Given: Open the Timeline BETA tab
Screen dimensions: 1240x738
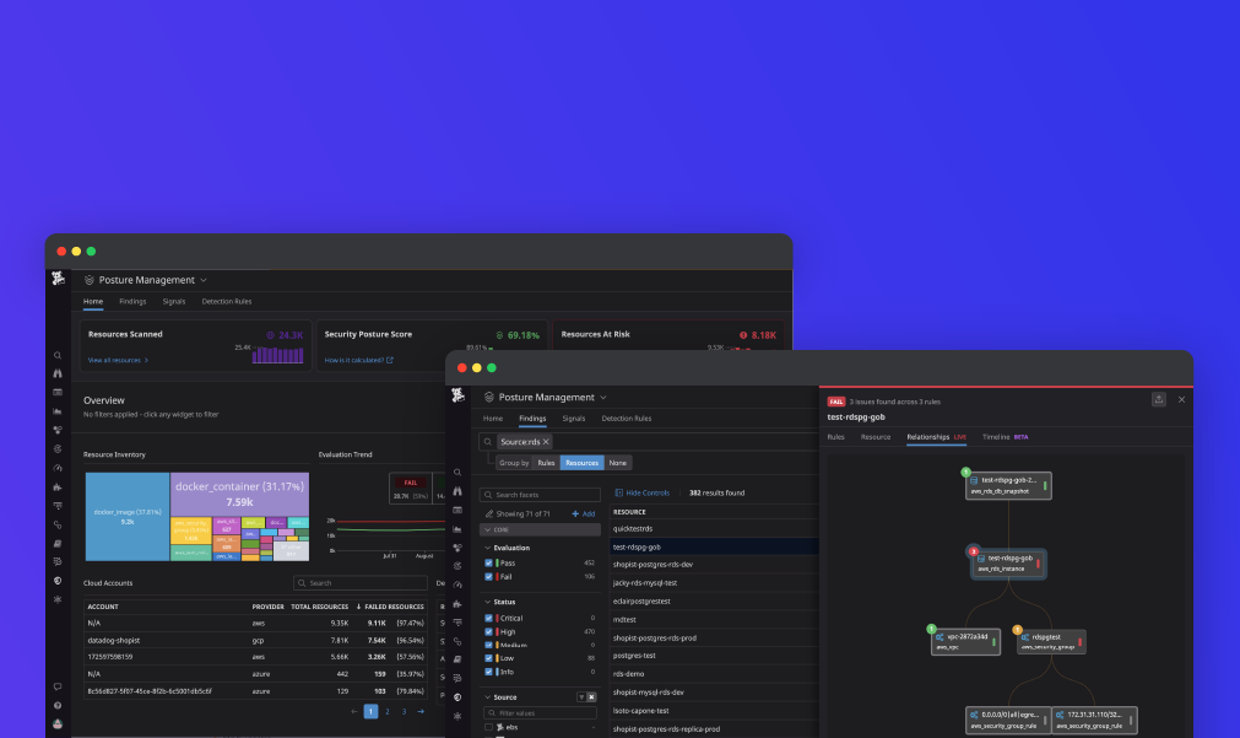Looking at the screenshot, I should tap(1004, 437).
